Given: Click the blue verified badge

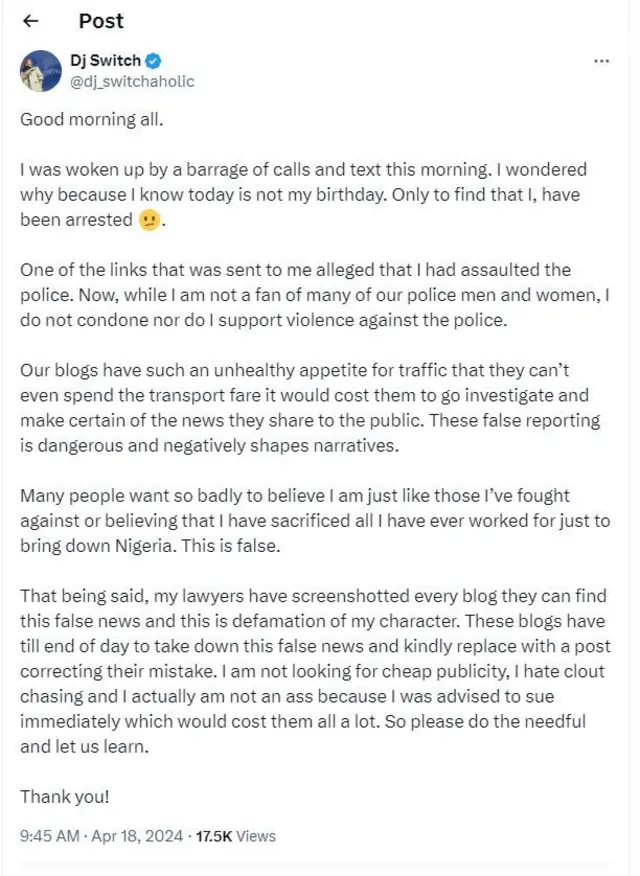Looking at the screenshot, I should click(155, 61).
